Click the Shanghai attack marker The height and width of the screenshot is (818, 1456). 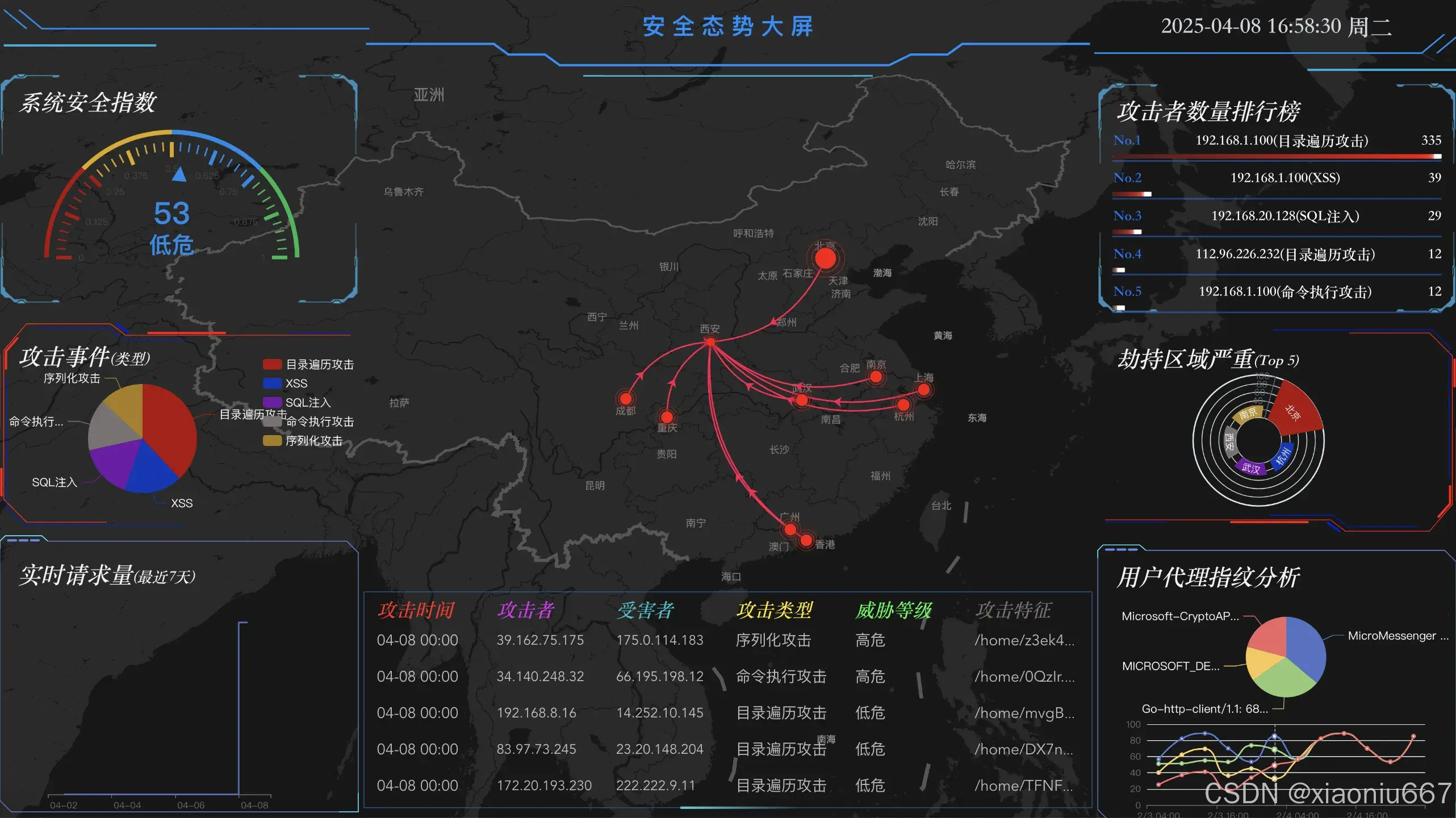(x=923, y=390)
